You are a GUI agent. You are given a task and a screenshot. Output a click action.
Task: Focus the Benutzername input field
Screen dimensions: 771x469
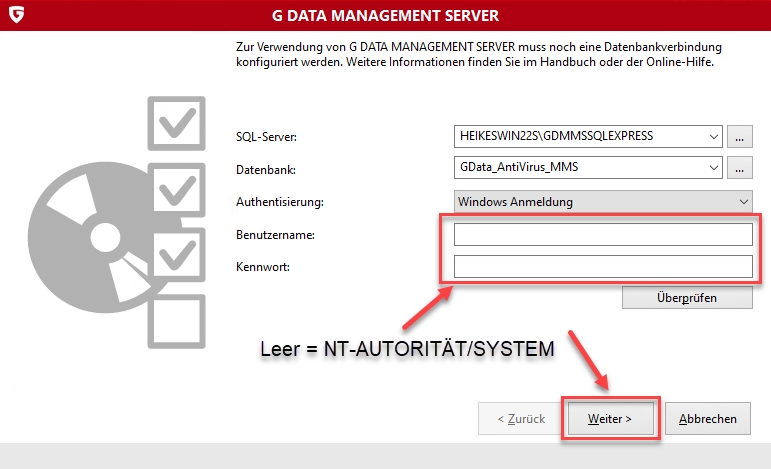[x=603, y=234]
